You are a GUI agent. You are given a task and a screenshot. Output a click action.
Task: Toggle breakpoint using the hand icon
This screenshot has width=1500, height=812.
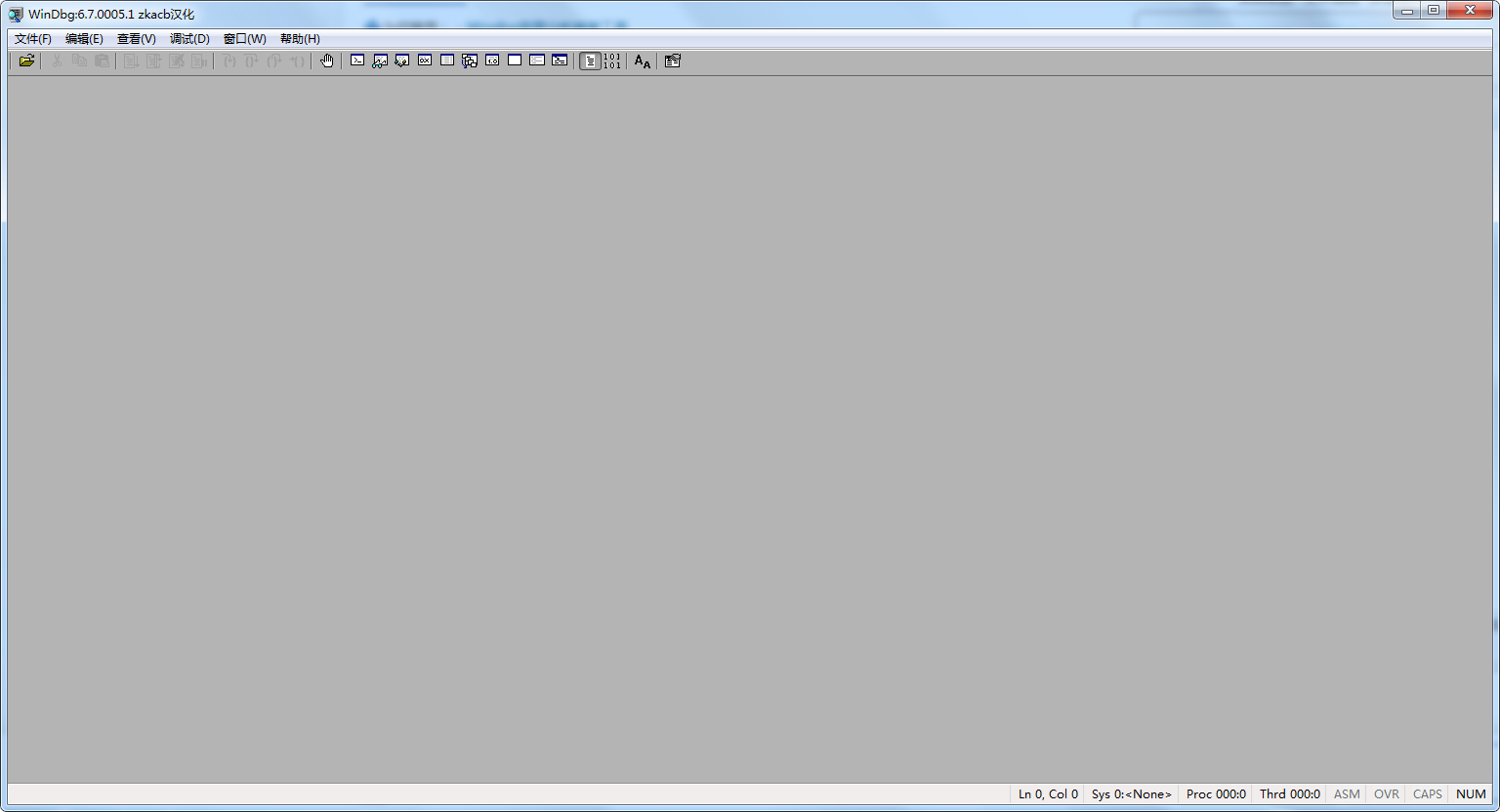click(327, 61)
